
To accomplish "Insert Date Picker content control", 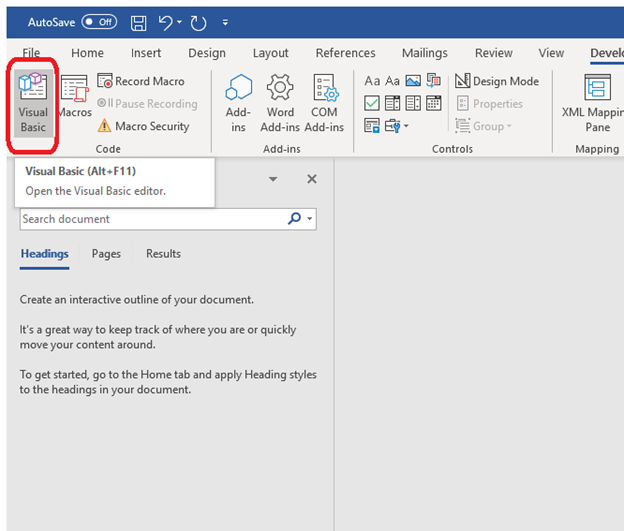I will point(433,103).
